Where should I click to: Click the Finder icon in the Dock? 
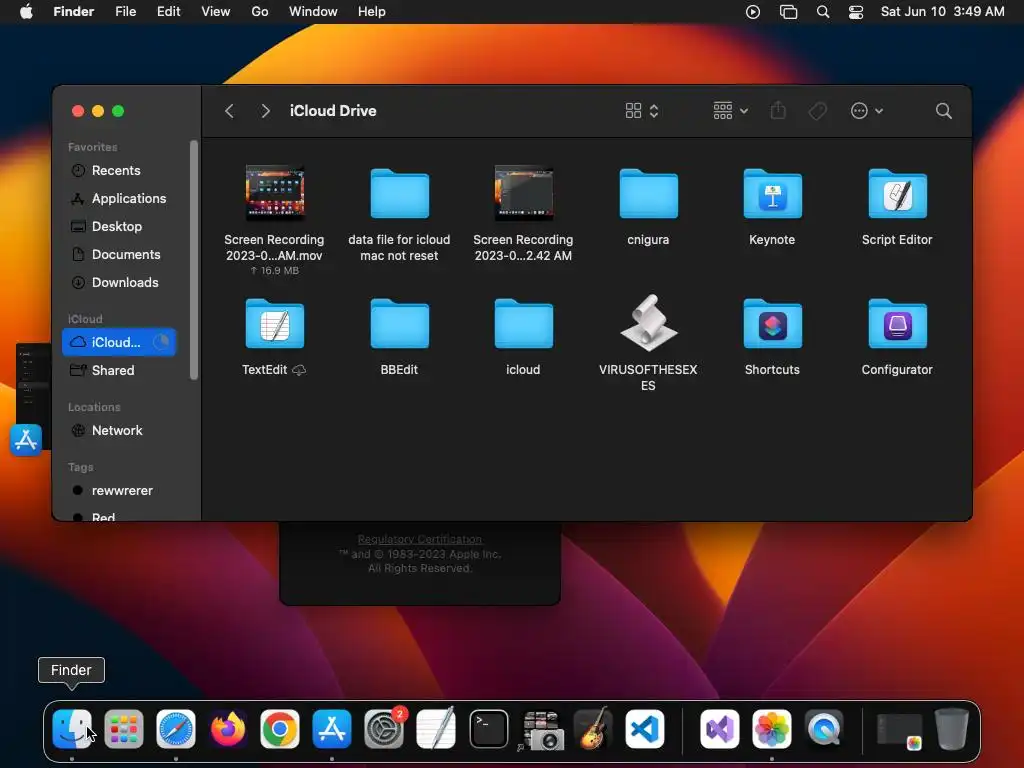(x=72, y=729)
